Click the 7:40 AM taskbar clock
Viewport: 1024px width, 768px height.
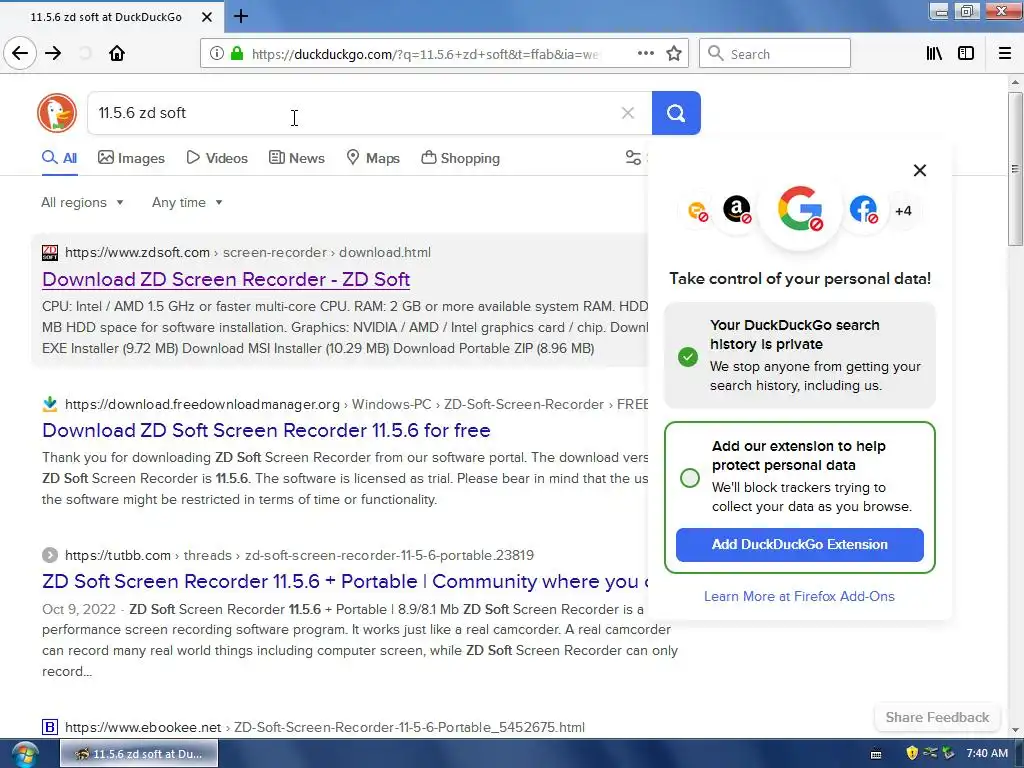[x=987, y=753]
